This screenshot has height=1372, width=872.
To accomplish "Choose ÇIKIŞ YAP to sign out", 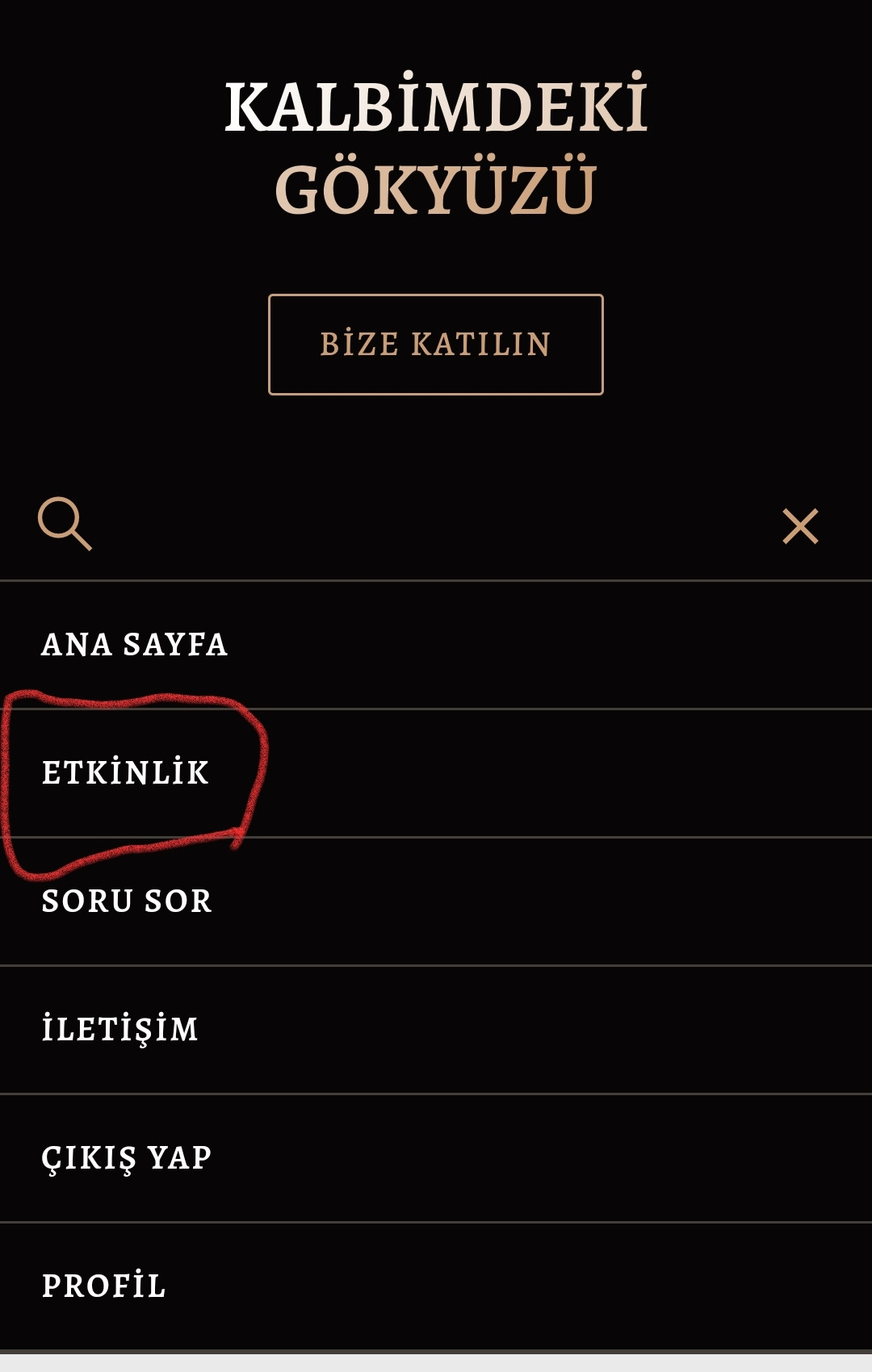I will [x=127, y=1158].
